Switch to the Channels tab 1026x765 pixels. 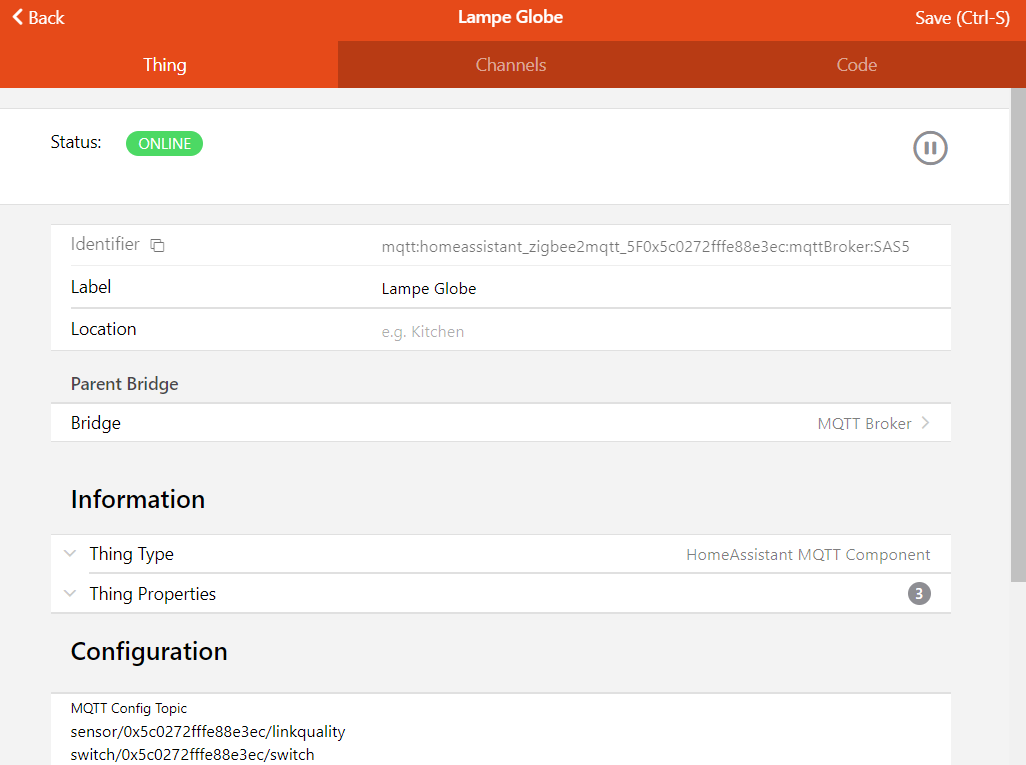click(511, 65)
